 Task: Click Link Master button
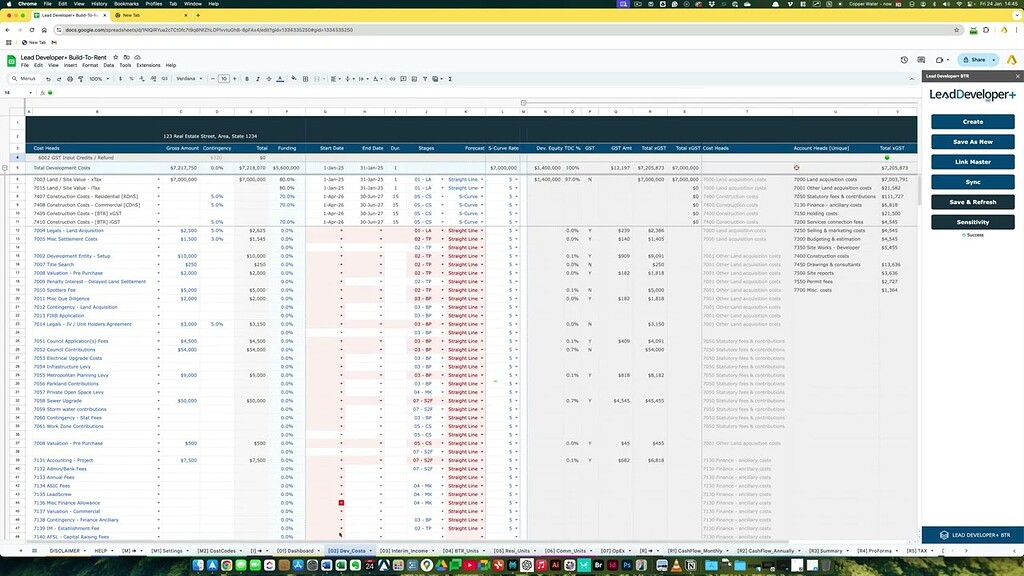point(972,162)
